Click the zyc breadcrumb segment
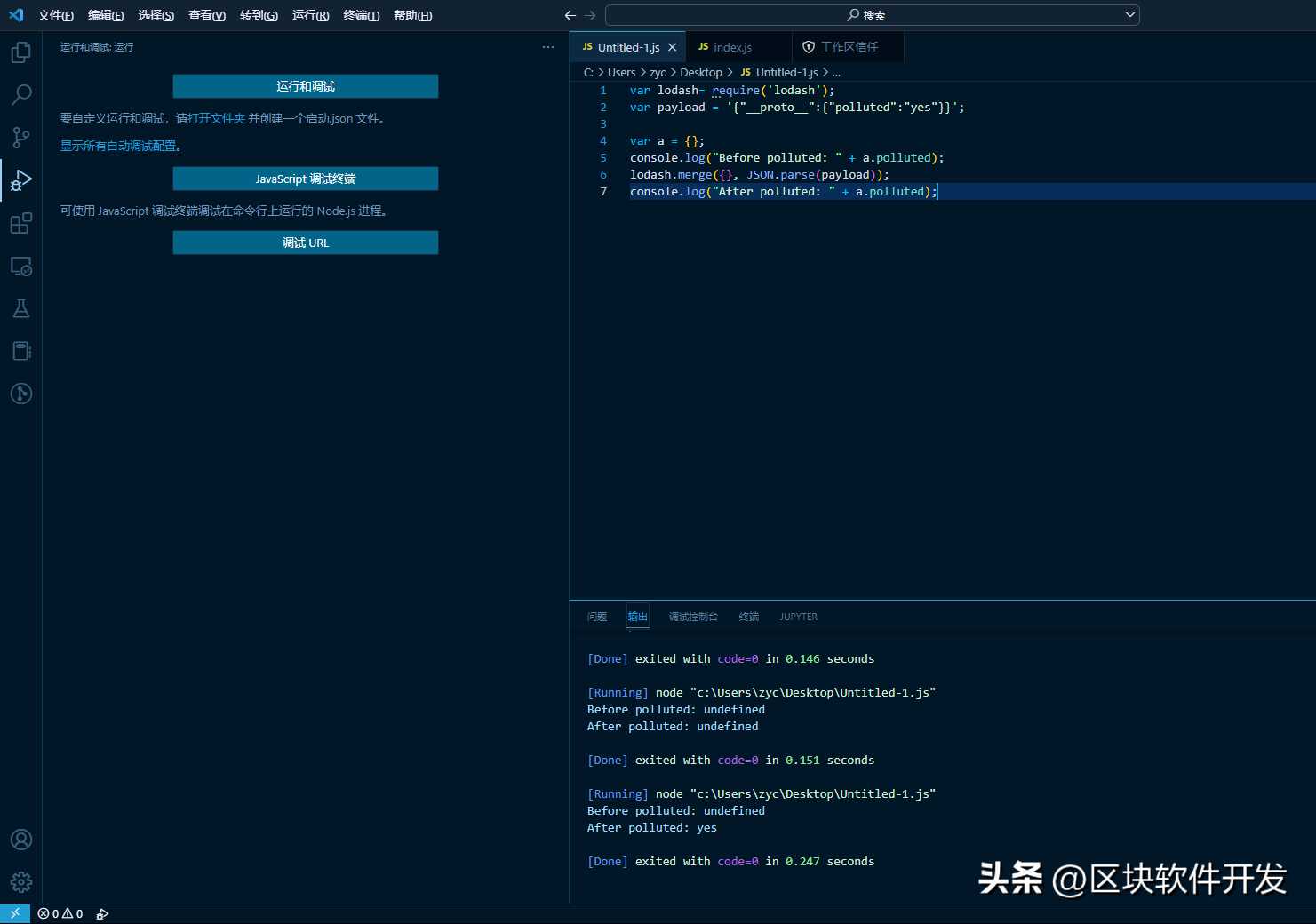The height and width of the screenshot is (924, 1316). point(658,72)
